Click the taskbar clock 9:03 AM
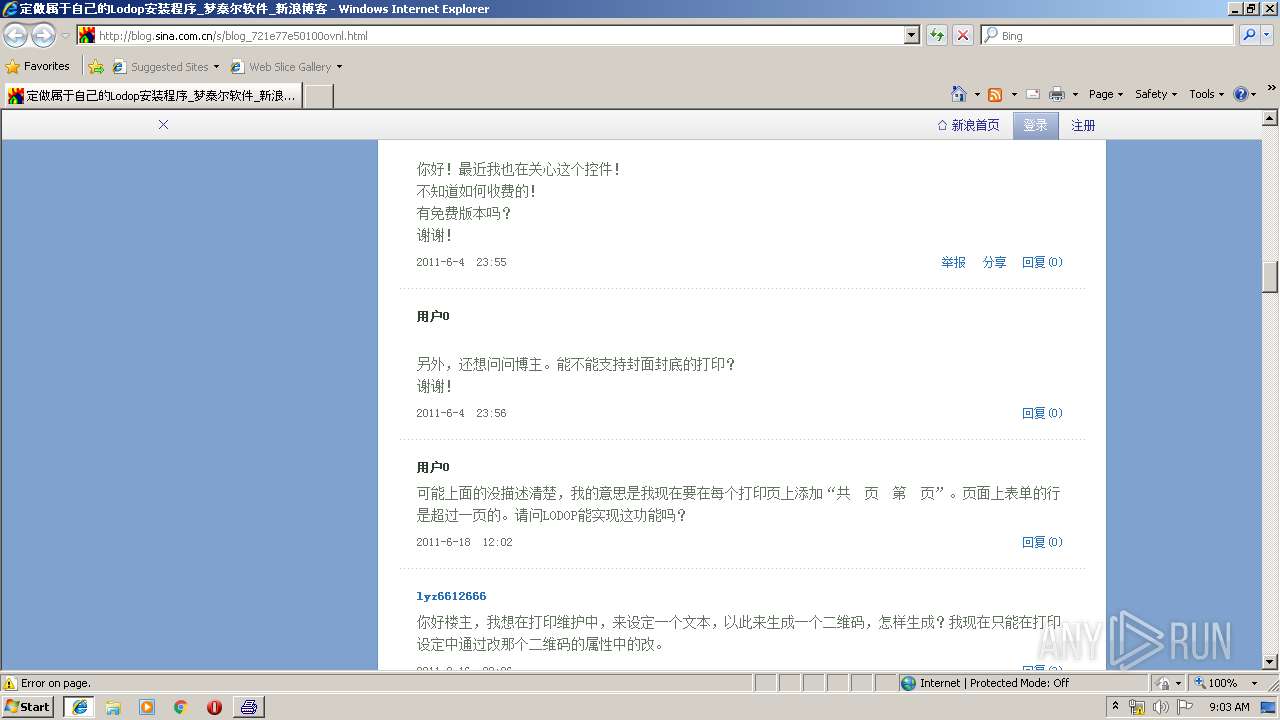The width and height of the screenshot is (1280, 720). coord(1229,707)
